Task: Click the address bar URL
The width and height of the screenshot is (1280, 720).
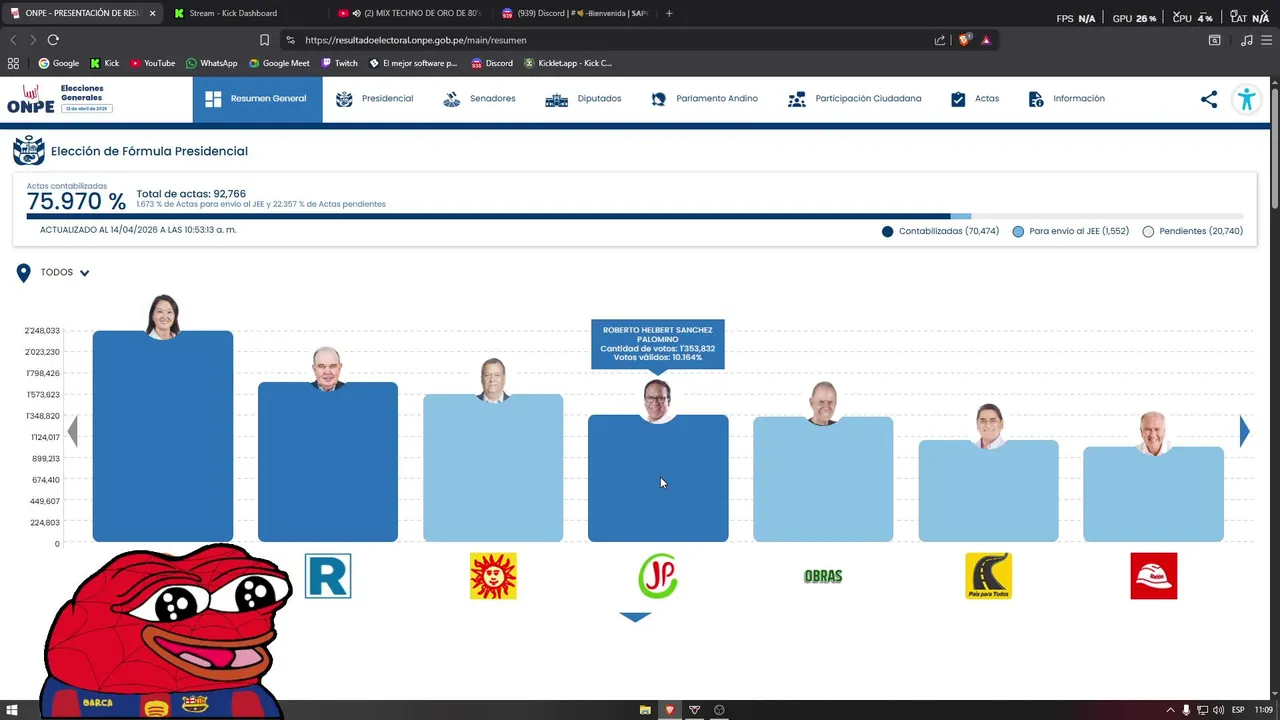Action: [x=415, y=40]
